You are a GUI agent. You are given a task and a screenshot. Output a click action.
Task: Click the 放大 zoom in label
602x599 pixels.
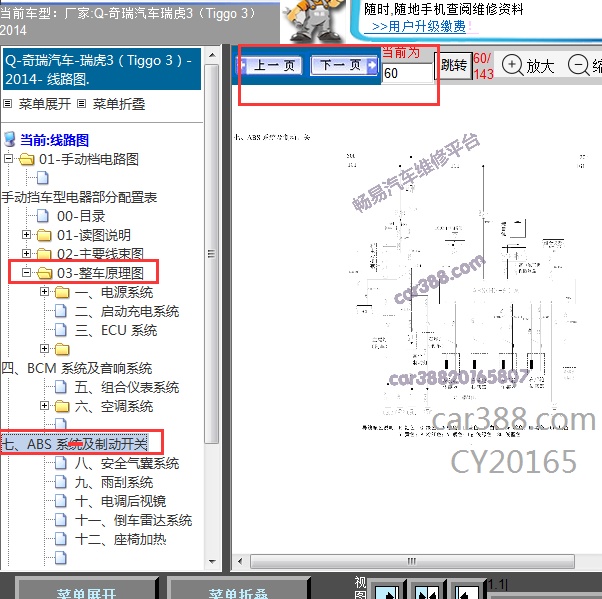coord(540,66)
